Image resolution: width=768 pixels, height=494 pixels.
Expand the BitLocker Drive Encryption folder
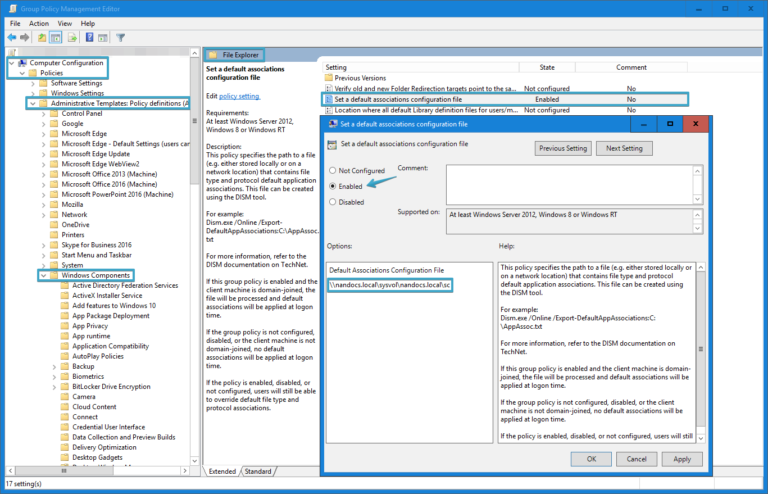click(54, 386)
